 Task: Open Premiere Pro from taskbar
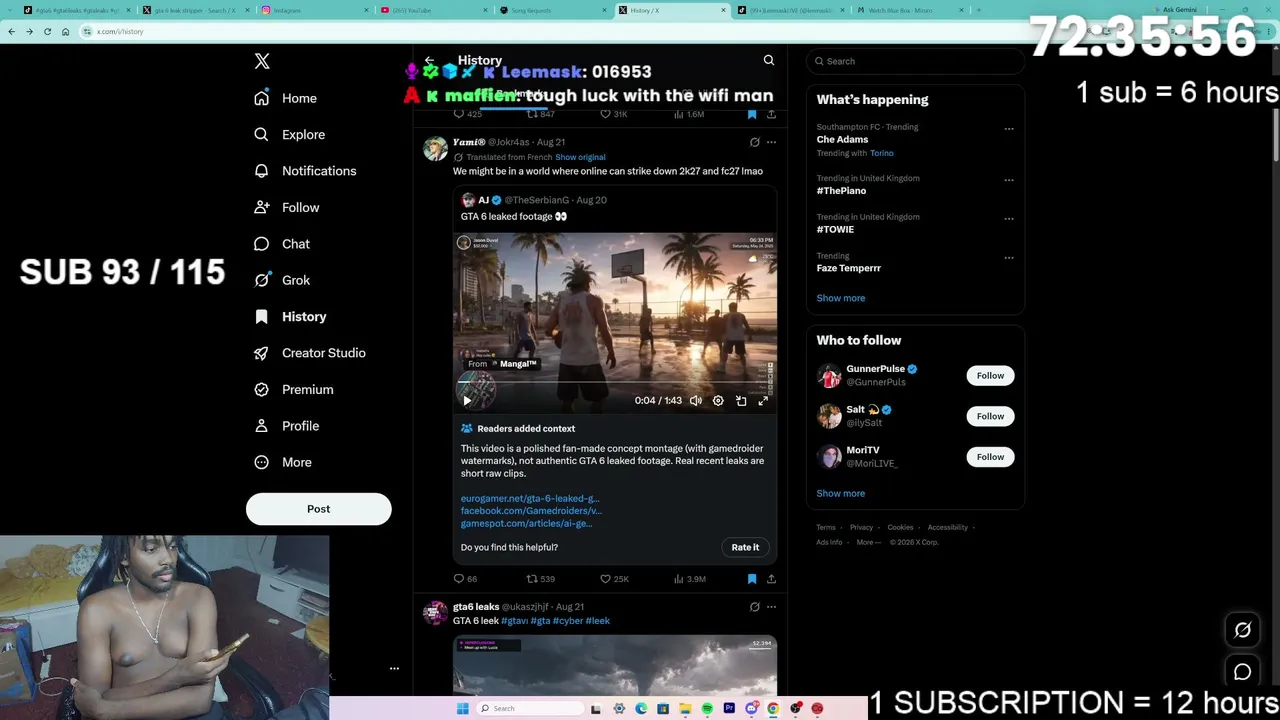click(x=729, y=708)
